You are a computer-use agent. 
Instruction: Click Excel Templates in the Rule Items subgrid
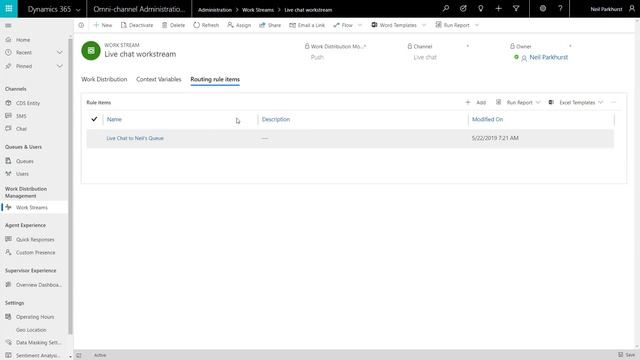(572, 102)
